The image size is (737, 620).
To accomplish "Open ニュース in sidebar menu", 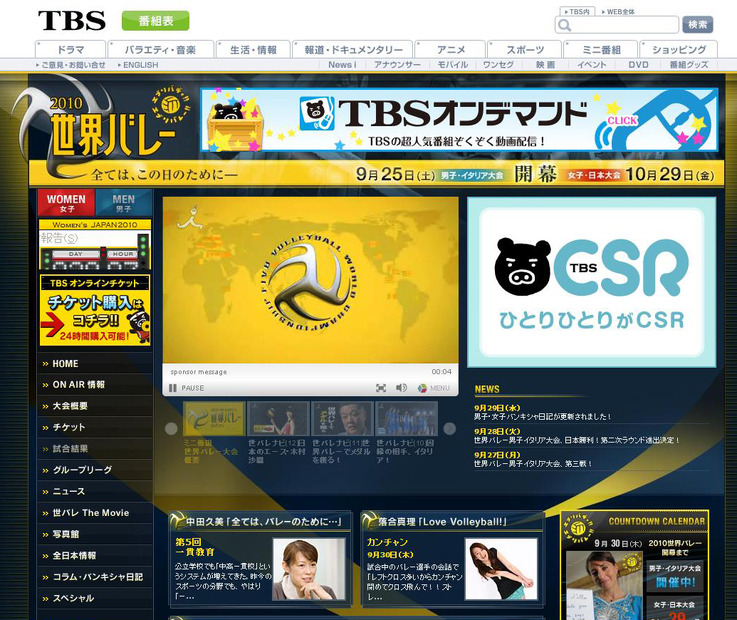I will click(95, 491).
